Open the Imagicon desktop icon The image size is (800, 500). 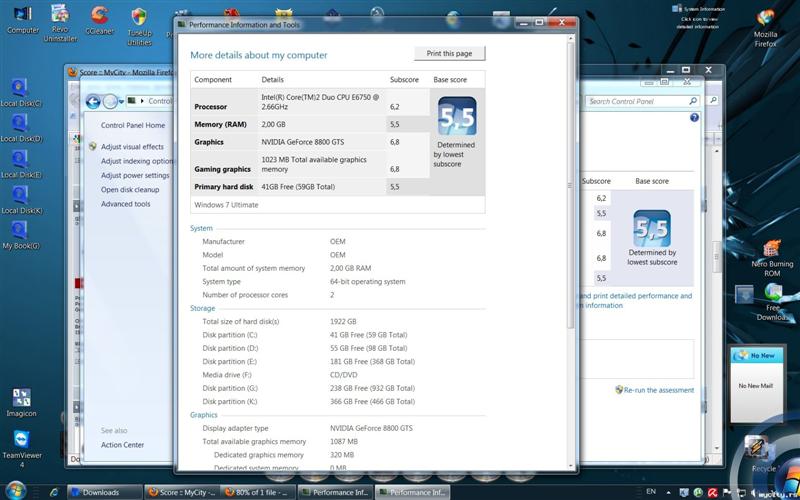[x=21, y=398]
